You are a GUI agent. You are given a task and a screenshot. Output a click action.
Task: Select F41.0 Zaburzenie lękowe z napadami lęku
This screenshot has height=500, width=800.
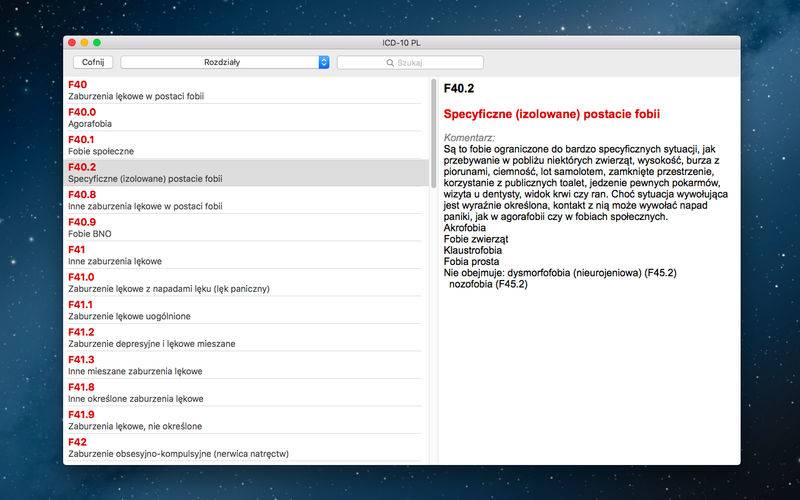pos(244,283)
